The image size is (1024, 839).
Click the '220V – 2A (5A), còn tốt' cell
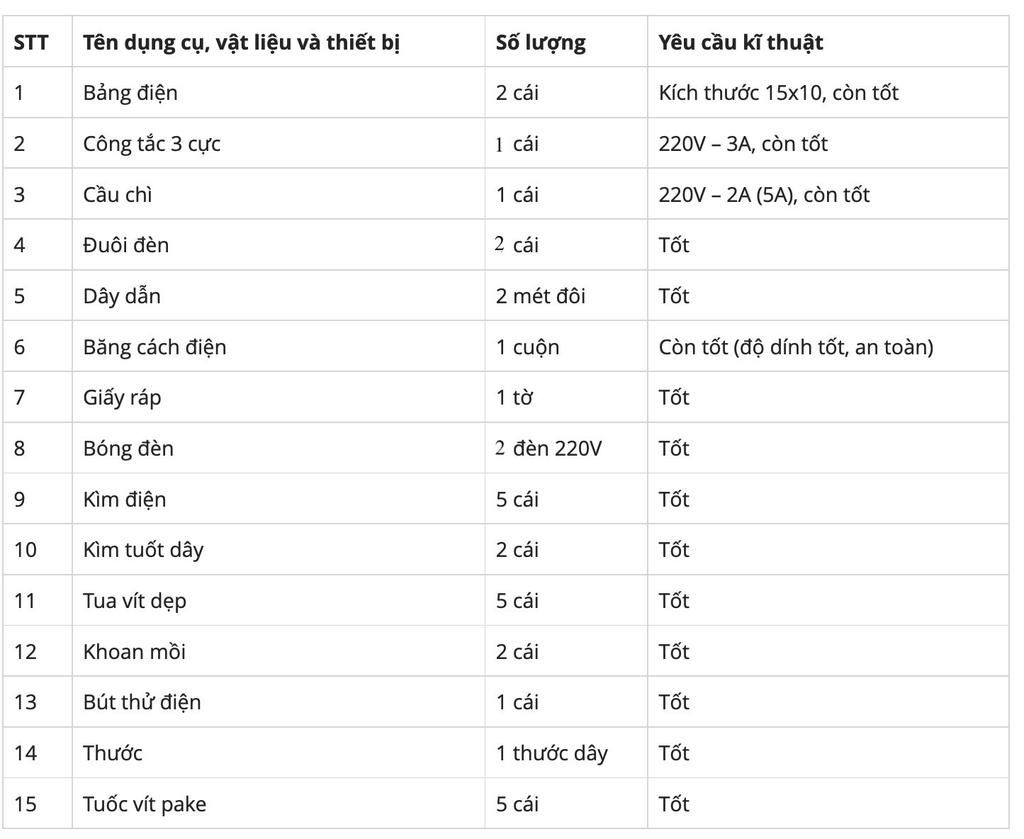[764, 195]
